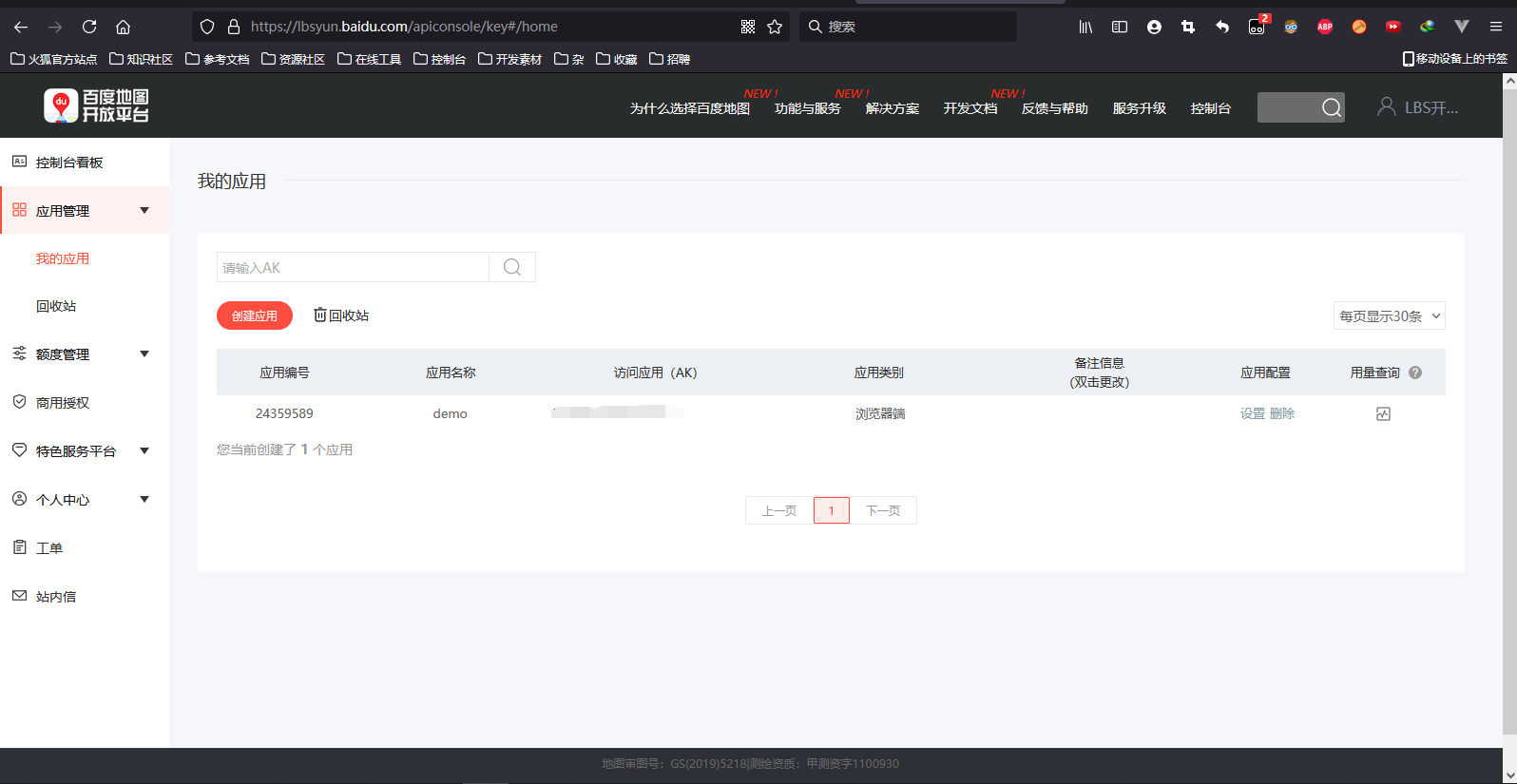Go to browser home page icon
1517x784 pixels.
123,27
